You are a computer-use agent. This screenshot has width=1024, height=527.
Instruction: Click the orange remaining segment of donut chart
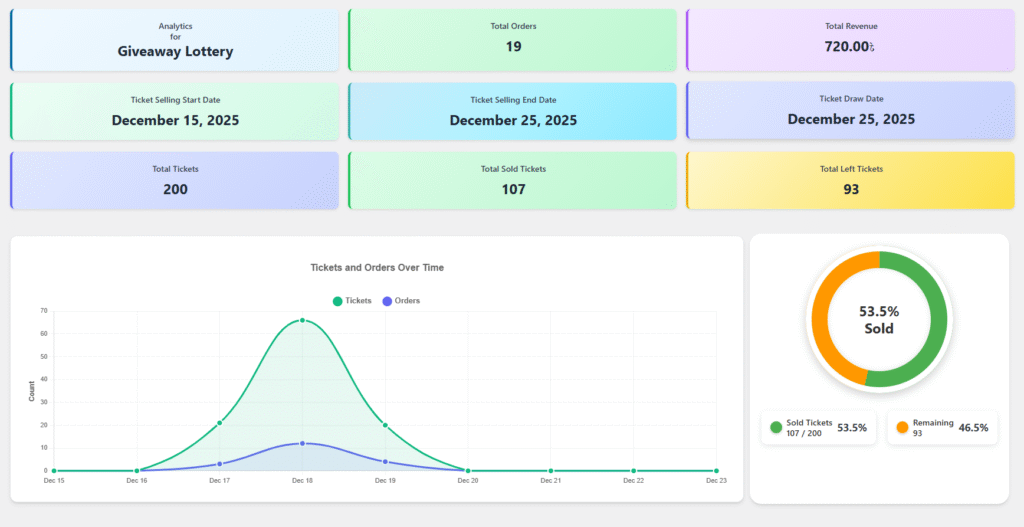(825, 310)
